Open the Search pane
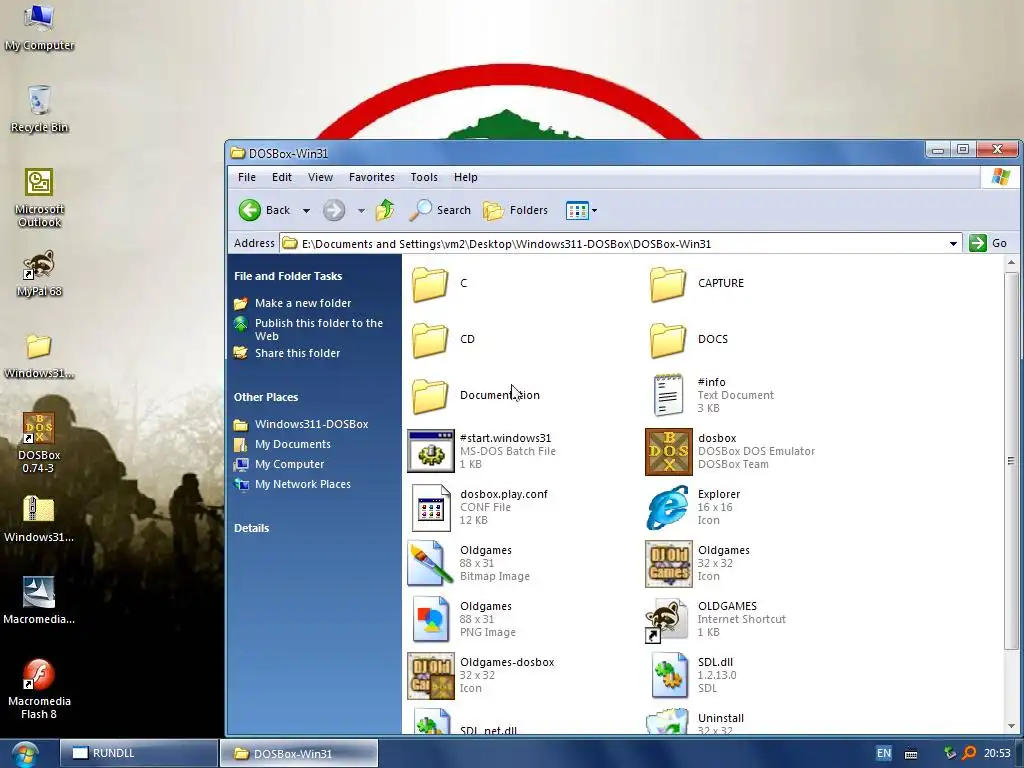1024x768 pixels. 440,210
